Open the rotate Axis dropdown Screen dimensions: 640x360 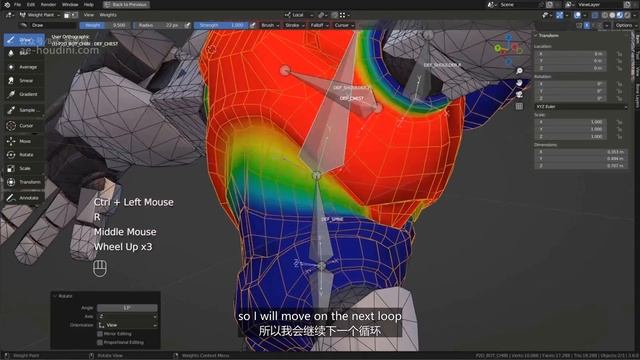pos(127,316)
